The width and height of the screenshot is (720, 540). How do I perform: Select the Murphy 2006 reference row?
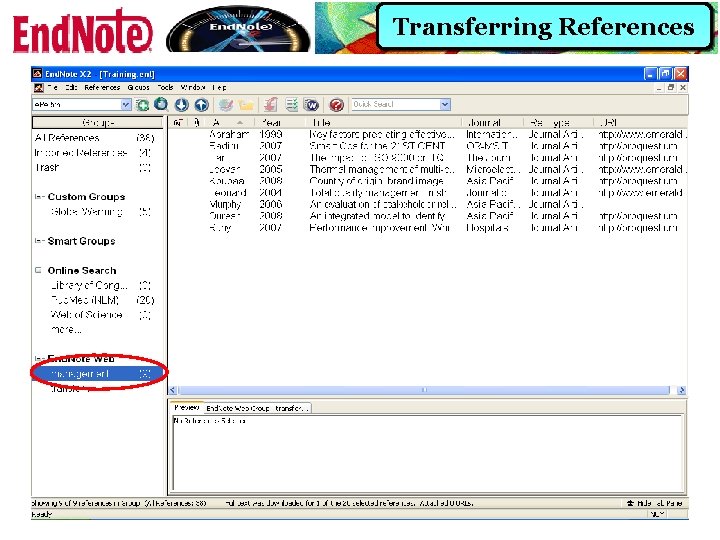pyautogui.click(x=427, y=204)
